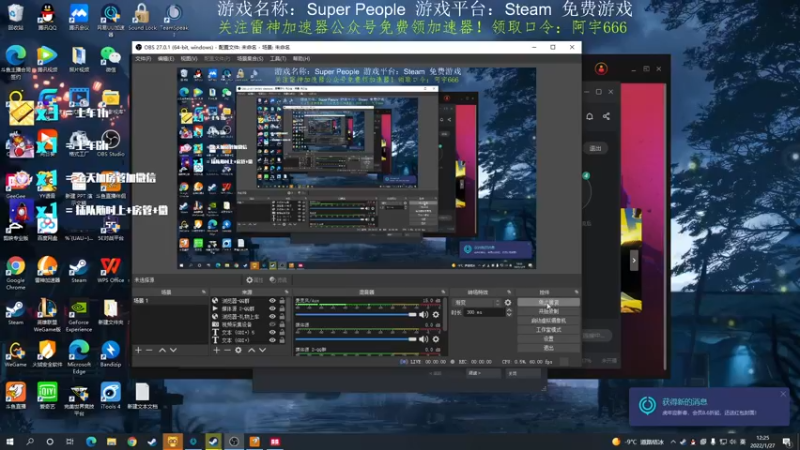Expand the Scenes dock options icon
800x450 pixels.
[x=204, y=292]
